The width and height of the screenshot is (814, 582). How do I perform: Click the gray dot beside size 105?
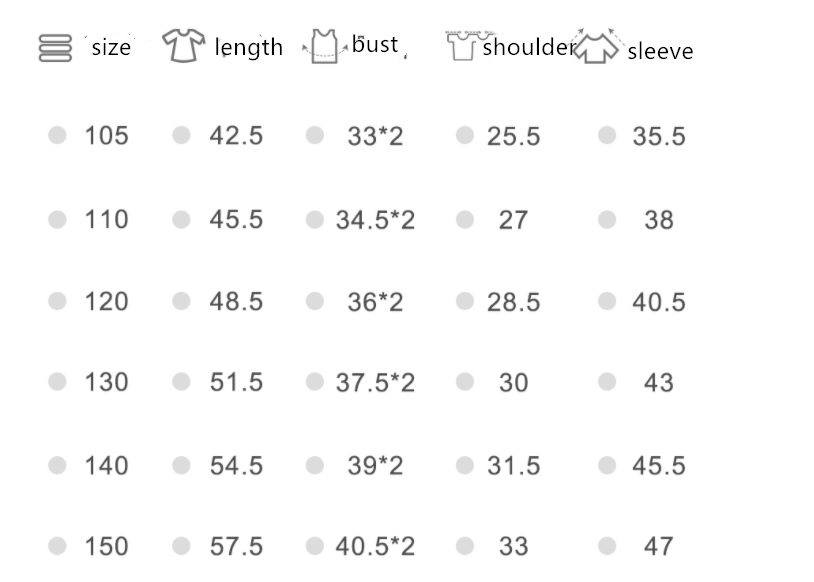[57, 135]
